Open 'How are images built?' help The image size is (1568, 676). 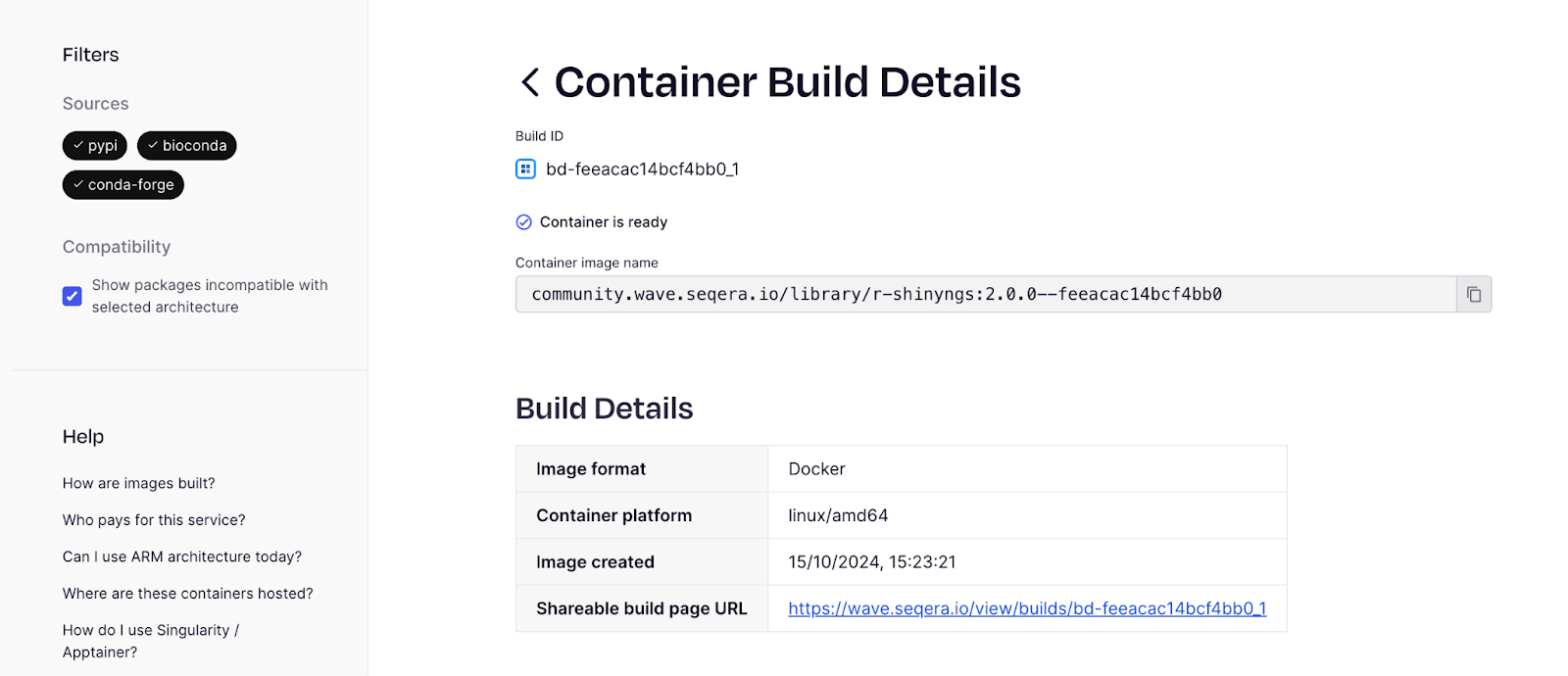click(x=139, y=483)
